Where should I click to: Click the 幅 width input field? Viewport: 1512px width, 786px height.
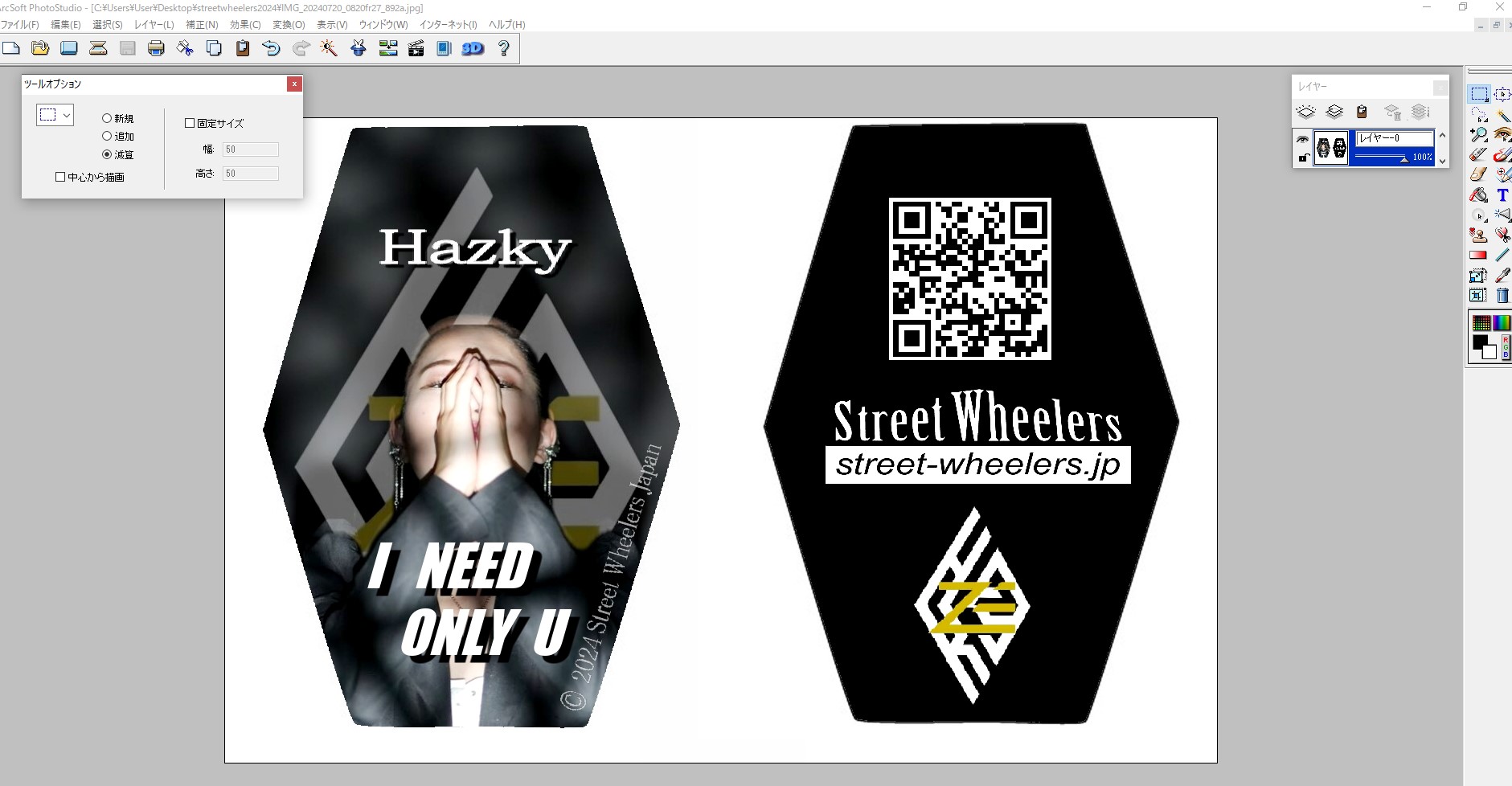click(251, 149)
